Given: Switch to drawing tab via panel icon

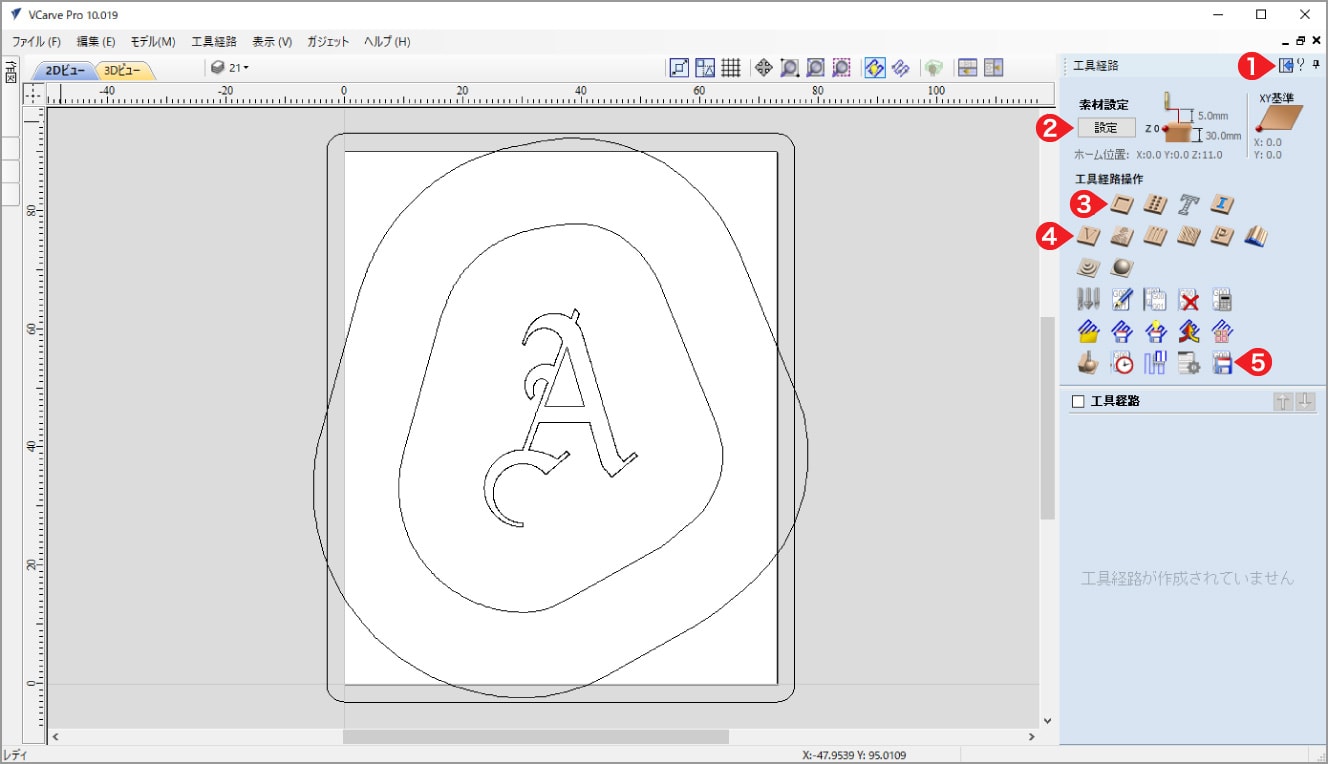Looking at the screenshot, I should (1287, 66).
